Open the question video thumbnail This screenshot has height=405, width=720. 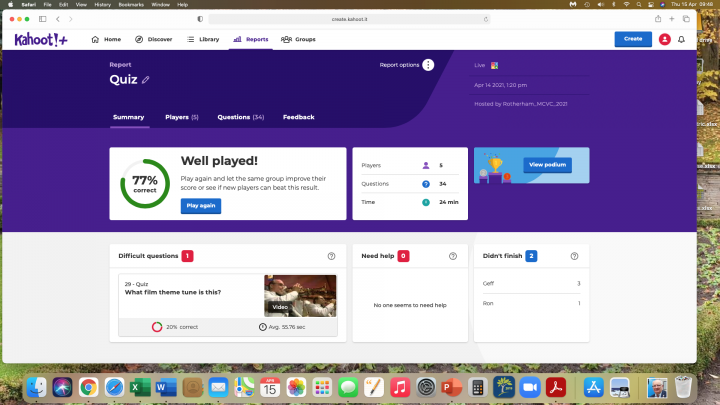coord(300,295)
